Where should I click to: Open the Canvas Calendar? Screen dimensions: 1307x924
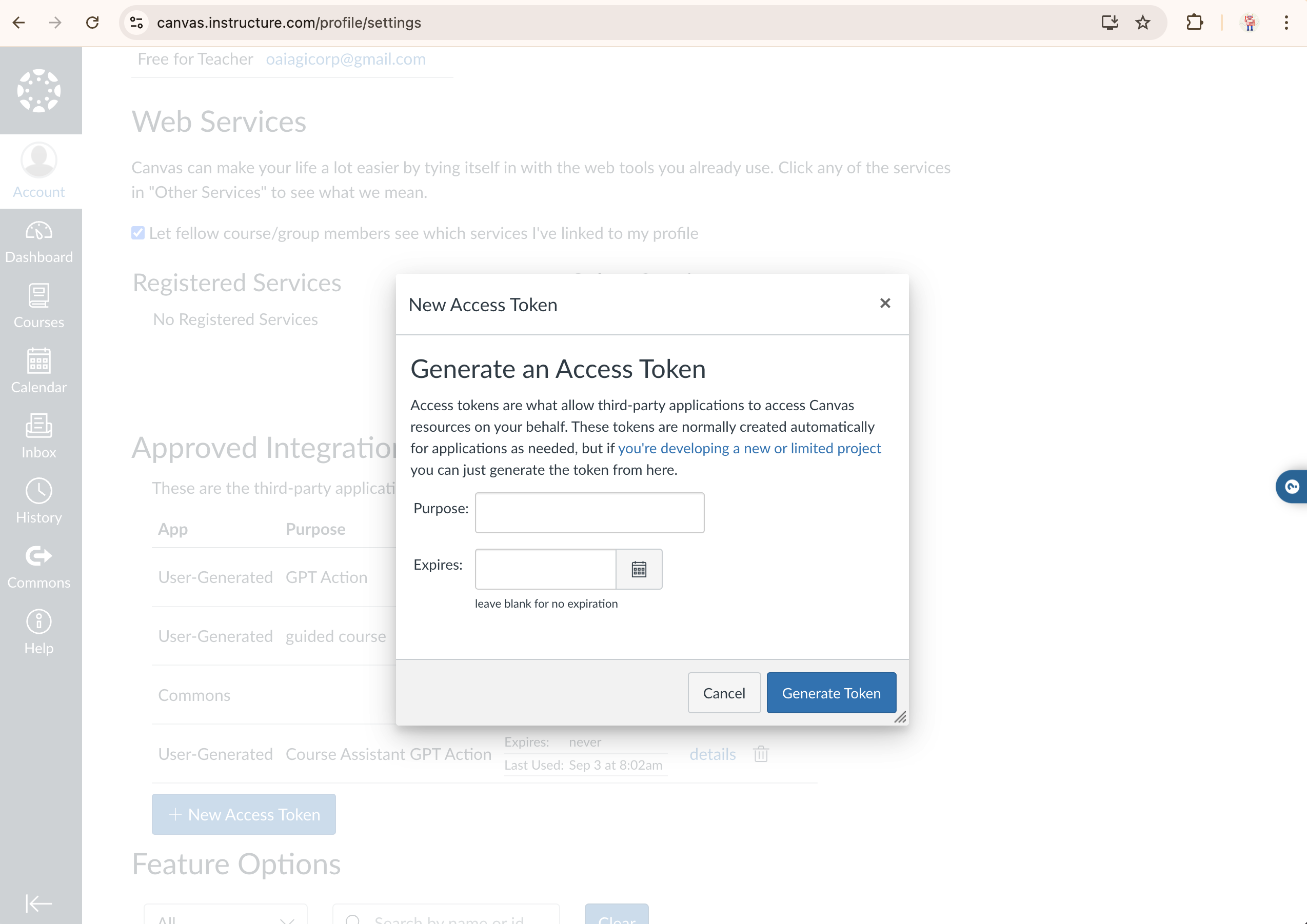38,371
